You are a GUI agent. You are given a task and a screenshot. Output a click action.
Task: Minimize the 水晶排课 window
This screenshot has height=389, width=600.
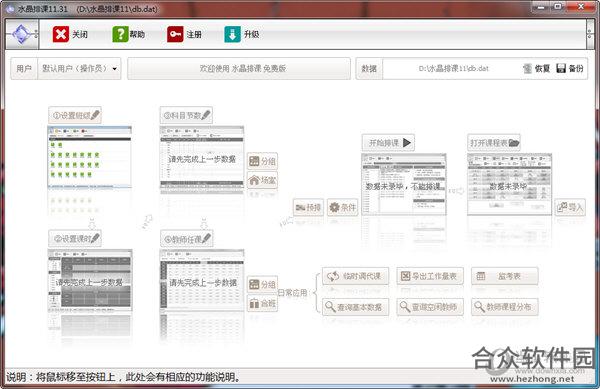click(x=541, y=7)
